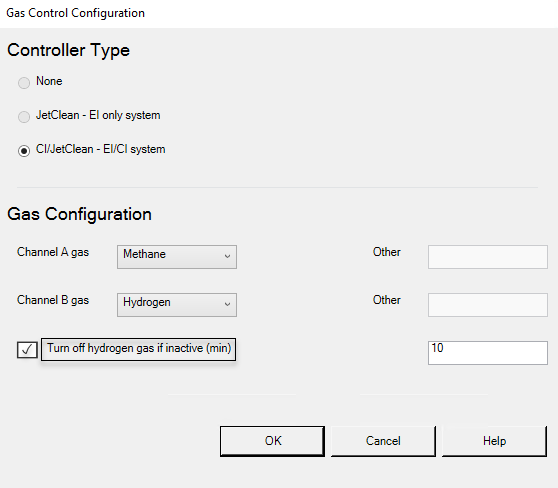Focus the Other field for Channel B
Screen dimensions: 558x488
(488, 305)
